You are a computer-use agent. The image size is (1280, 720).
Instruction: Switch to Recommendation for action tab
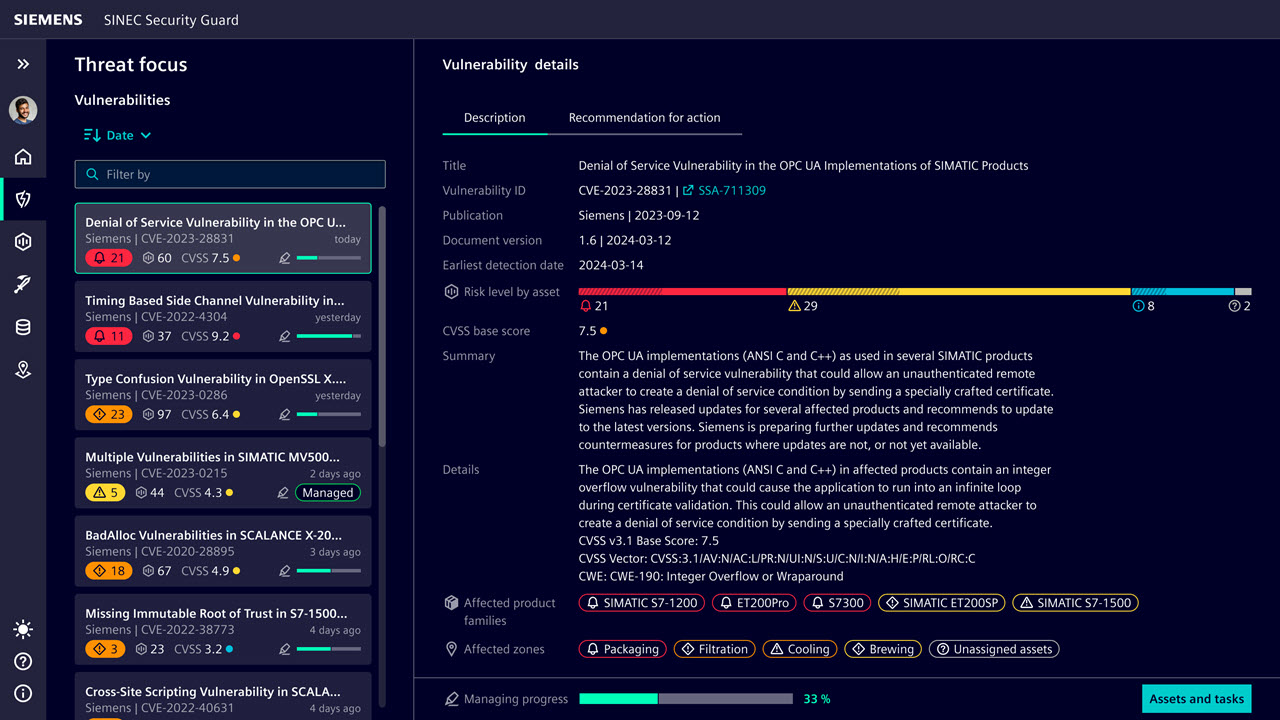click(x=644, y=117)
